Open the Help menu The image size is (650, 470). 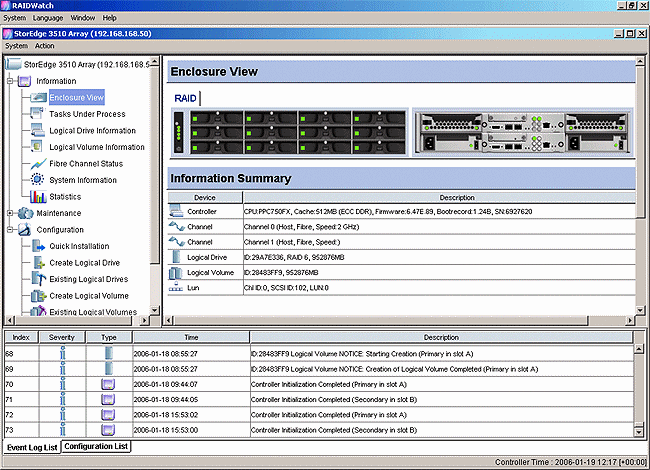[x=109, y=18]
